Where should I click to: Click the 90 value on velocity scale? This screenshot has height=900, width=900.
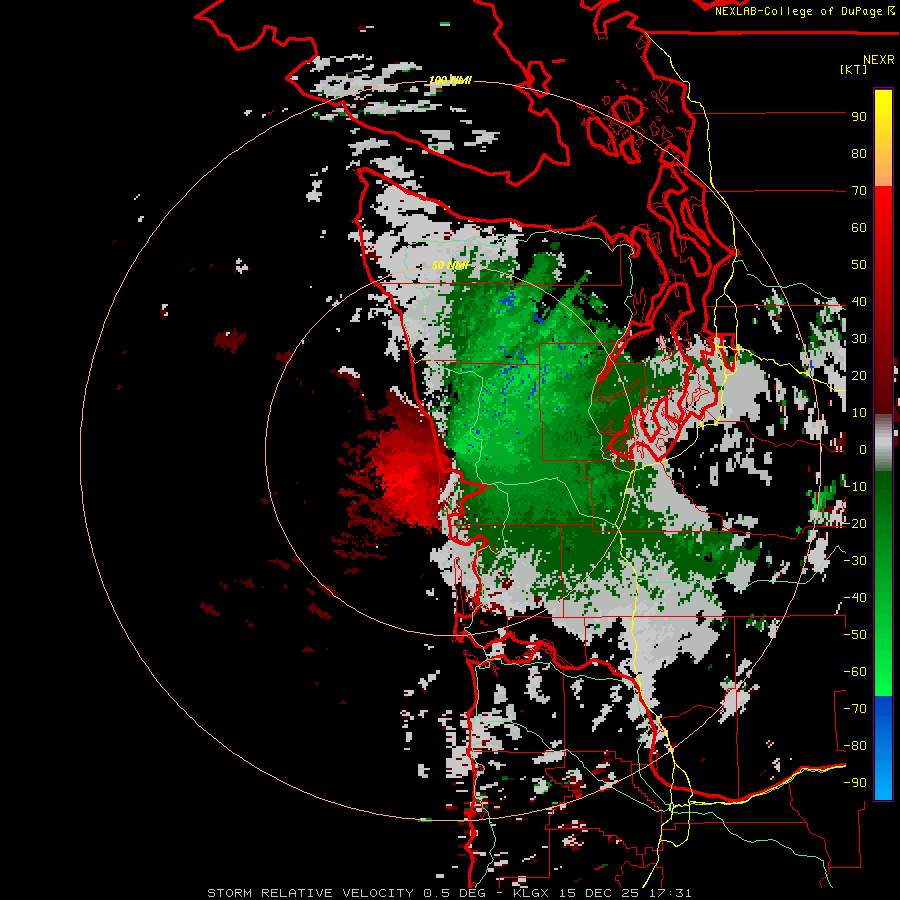859,117
